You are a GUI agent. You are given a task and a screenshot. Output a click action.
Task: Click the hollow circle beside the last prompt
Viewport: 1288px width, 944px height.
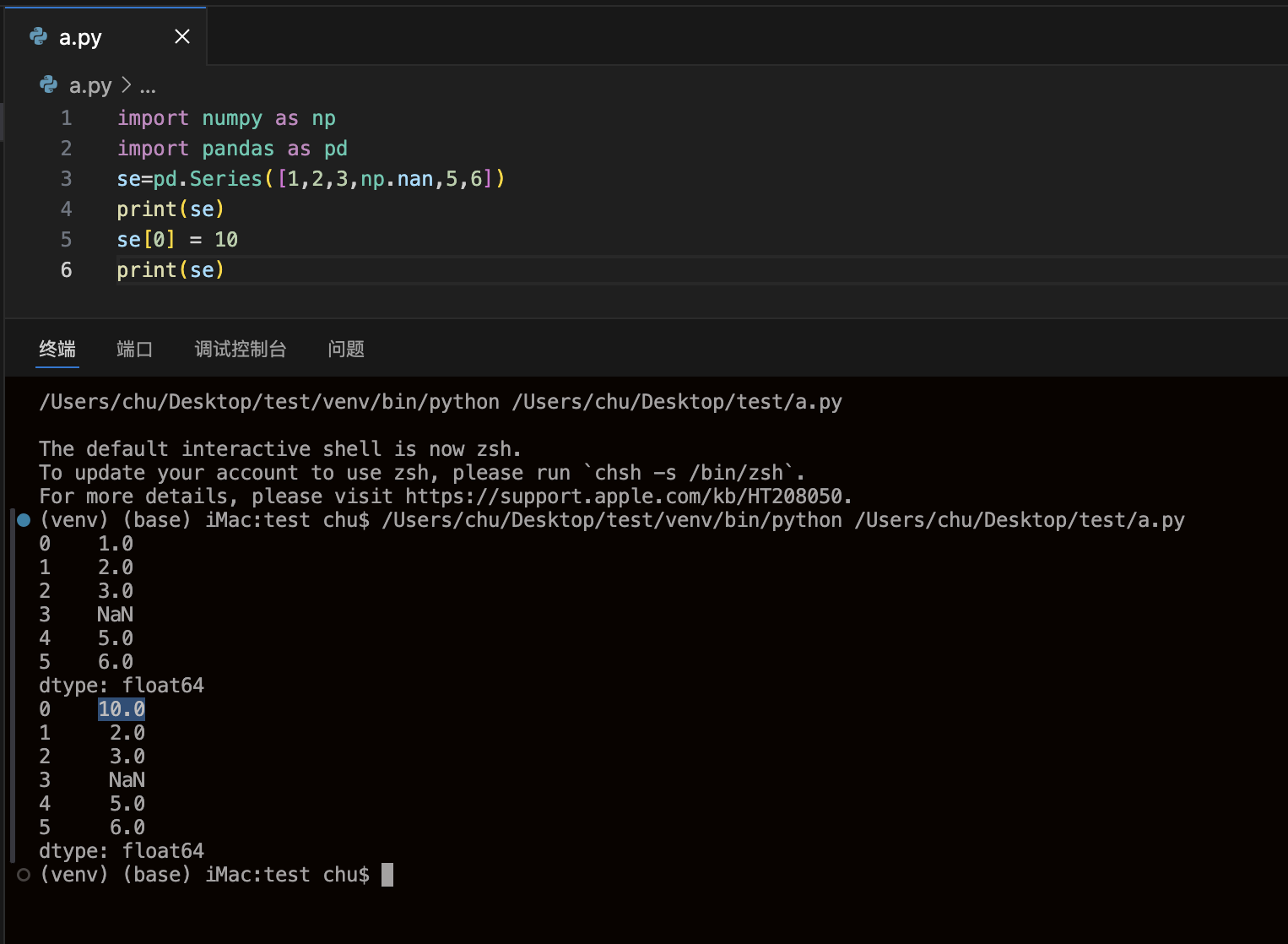(24, 875)
